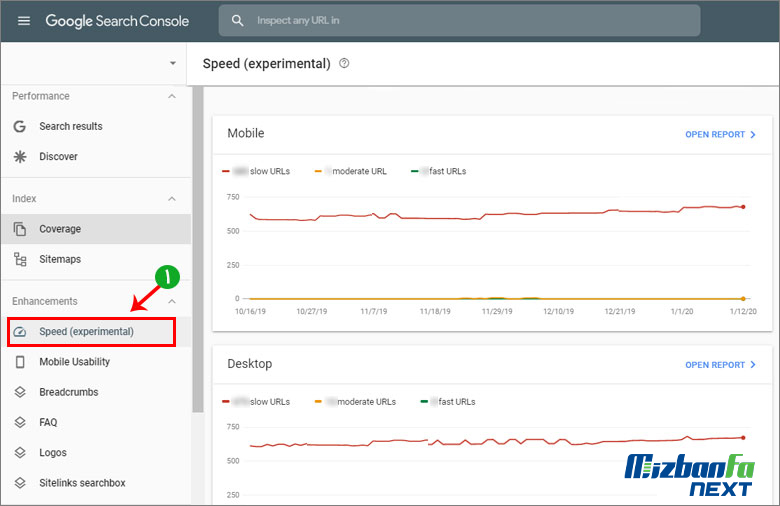The width and height of the screenshot is (780, 506).
Task: Open the hamburger main menu
Action: pos(24,20)
